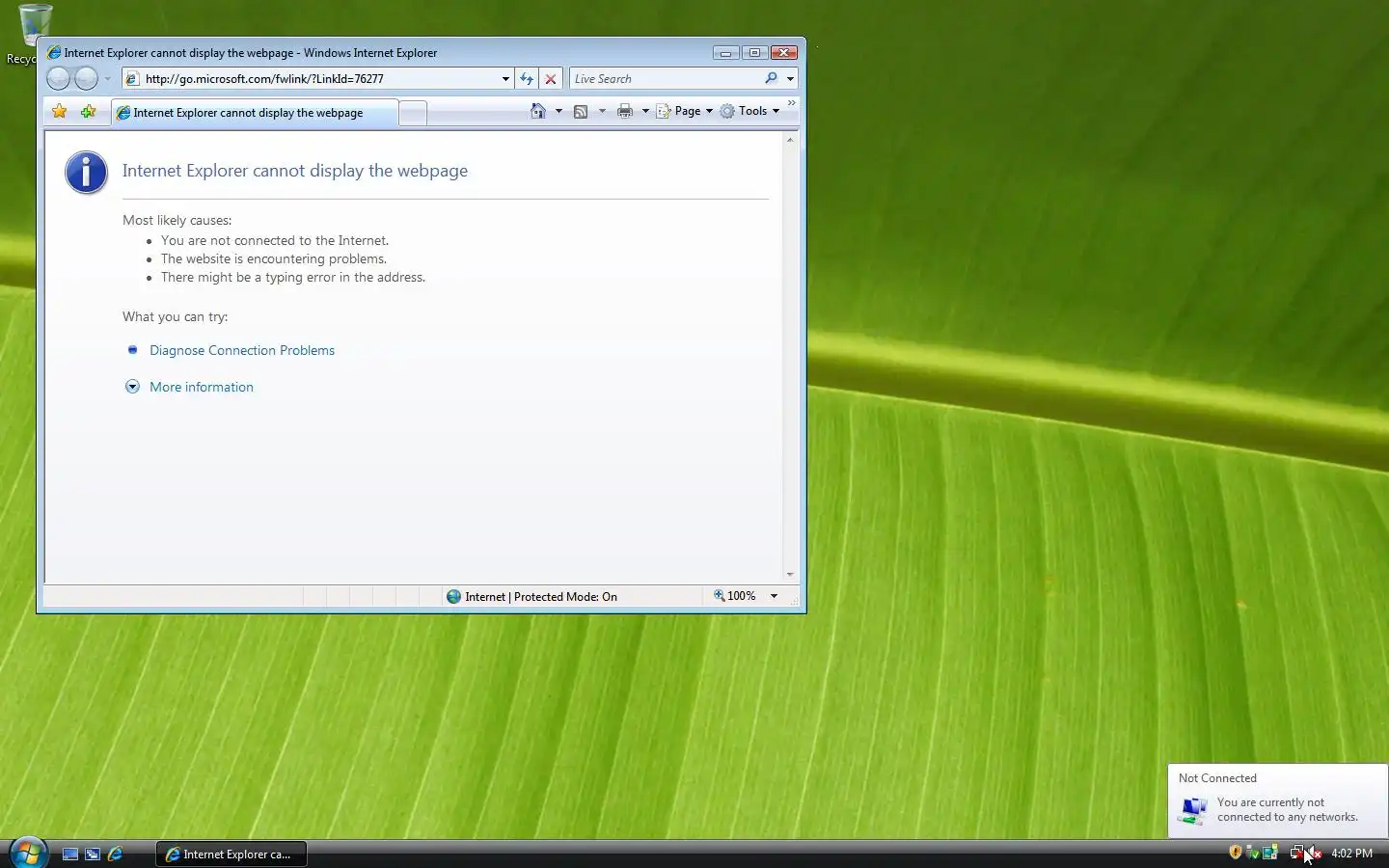Image resolution: width=1389 pixels, height=868 pixels.
Task: Click the Windows Security shield tray icon
Action: coord(1235,853)
